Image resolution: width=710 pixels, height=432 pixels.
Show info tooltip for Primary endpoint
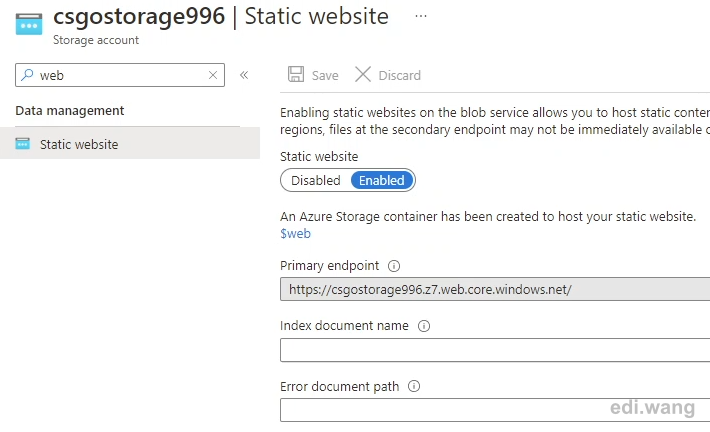coord(394,266)
